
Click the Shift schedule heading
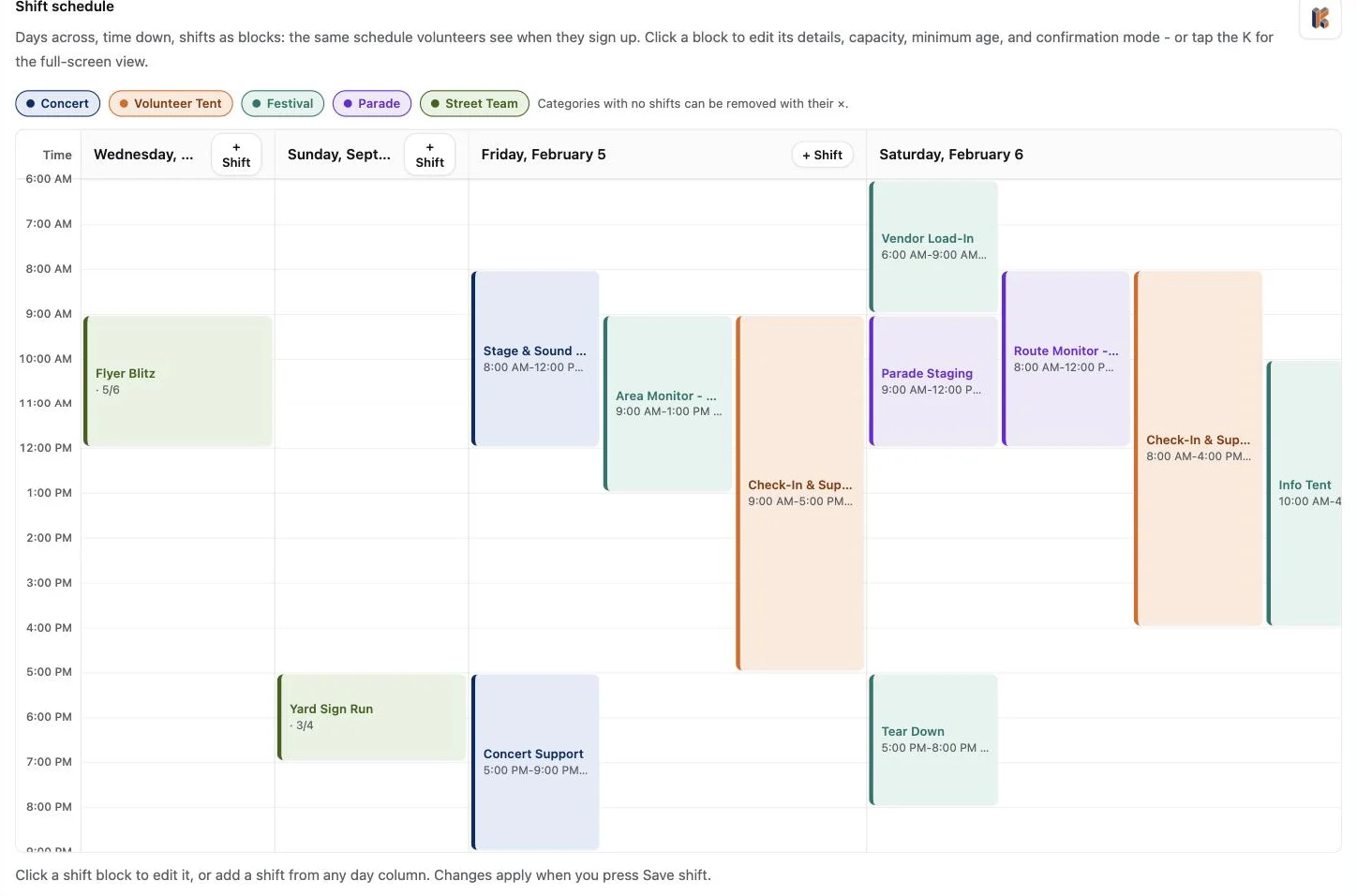tap(65, 7)
